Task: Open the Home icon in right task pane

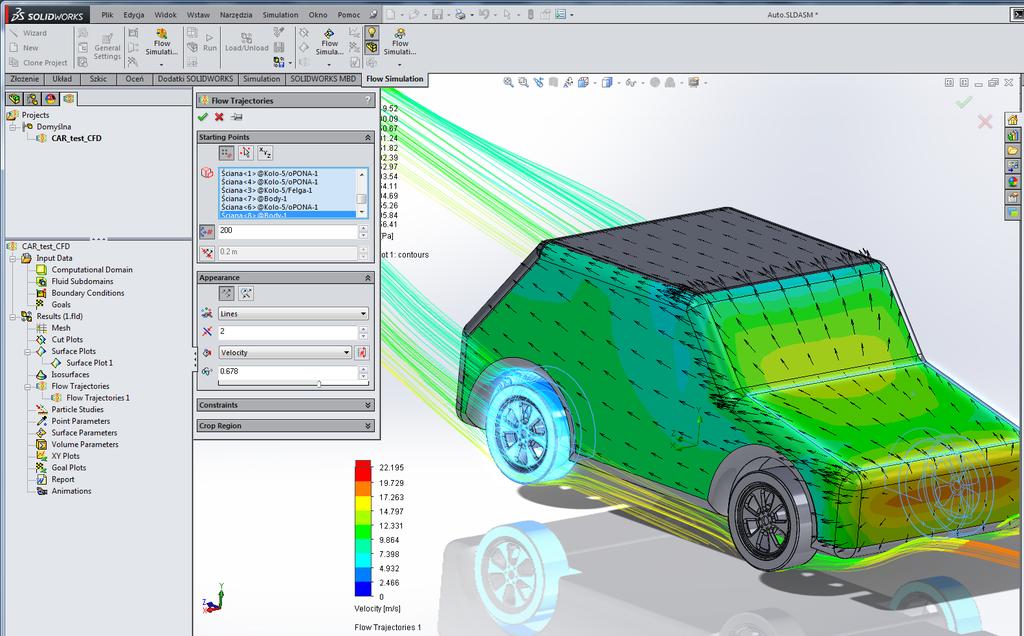Action: tap(1012, 120)
